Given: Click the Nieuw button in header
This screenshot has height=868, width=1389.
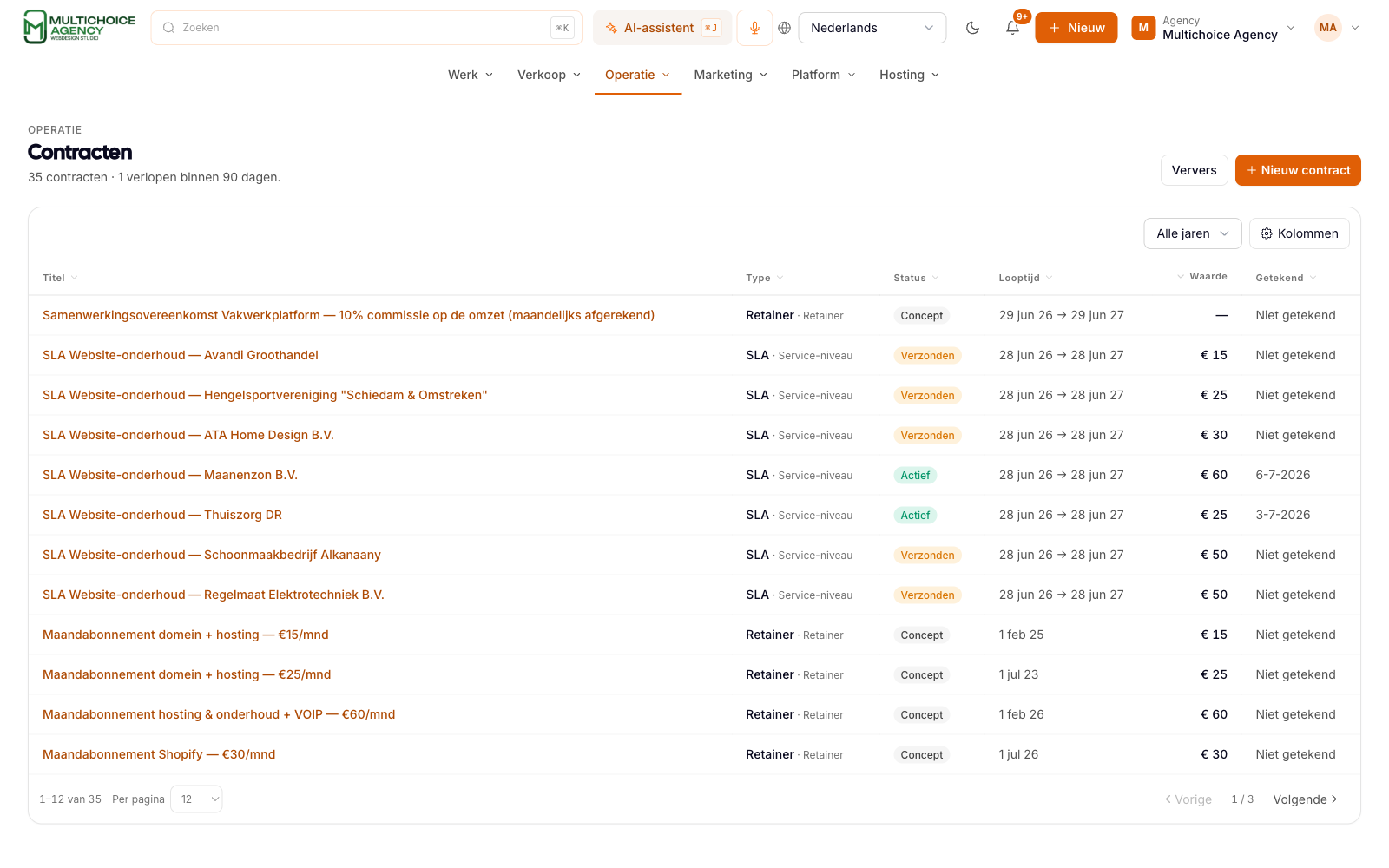Looking at the screenshot, I should [1076, 28].
